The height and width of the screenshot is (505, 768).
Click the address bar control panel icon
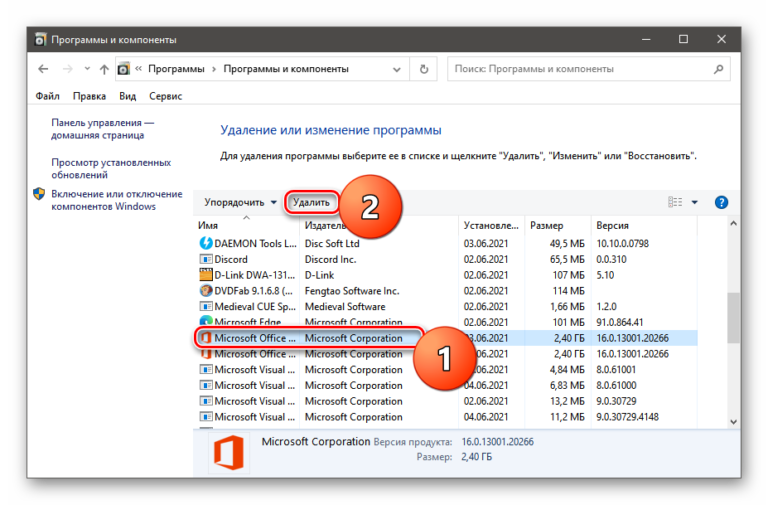click(124, 69)
